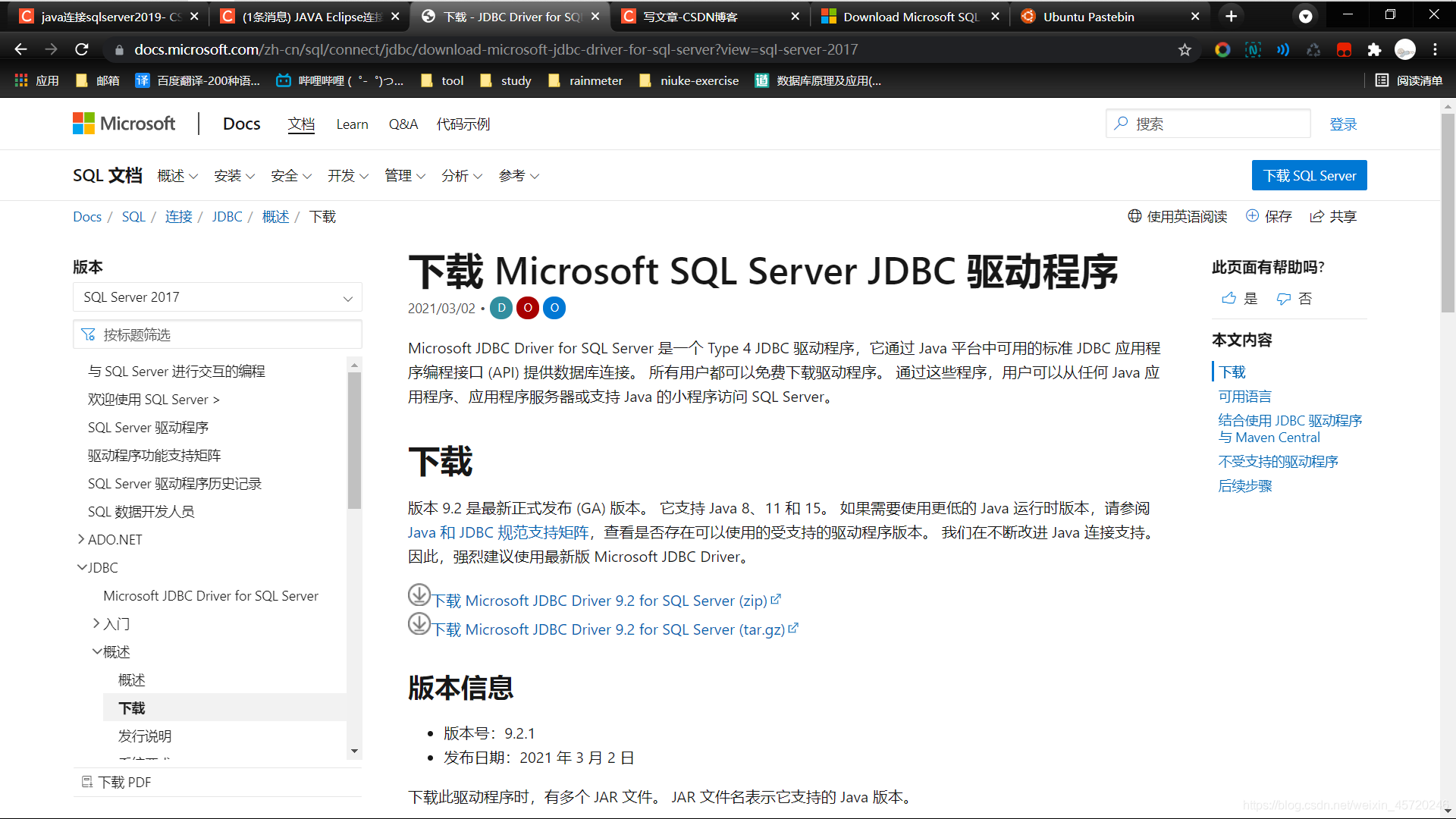The image size is (1456, 819).
Task: Click download icon beside tar.gz link
Action: (419, 624)
